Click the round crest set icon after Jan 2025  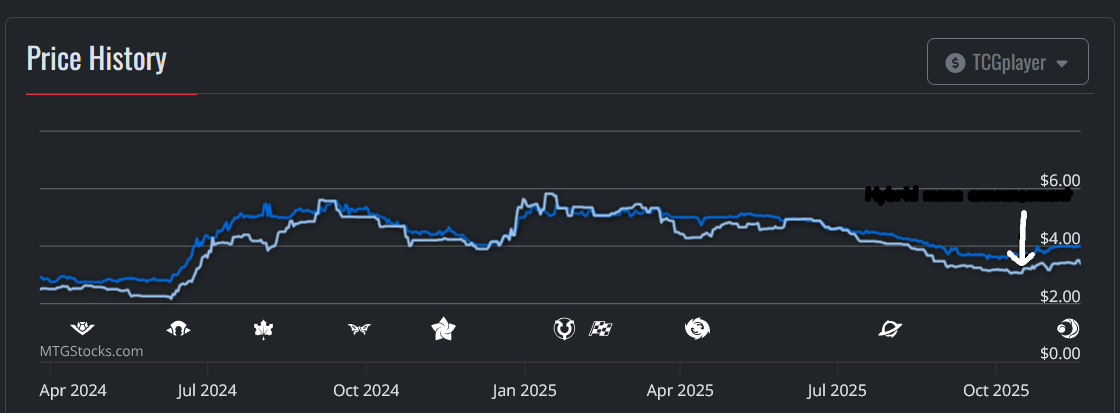564,329
